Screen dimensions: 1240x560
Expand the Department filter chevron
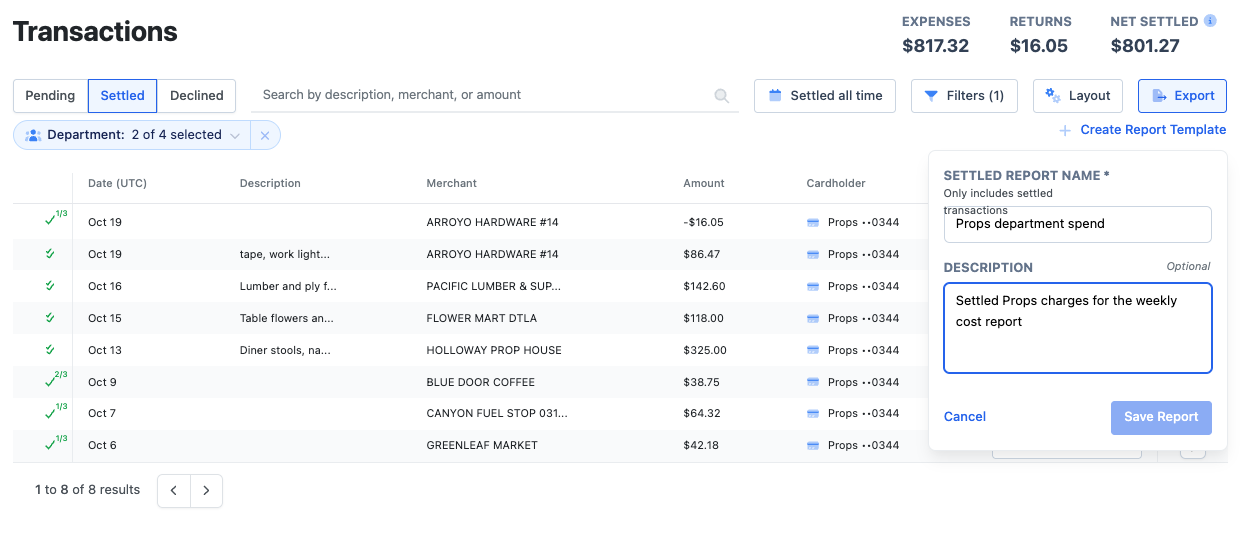pos(235,135)
